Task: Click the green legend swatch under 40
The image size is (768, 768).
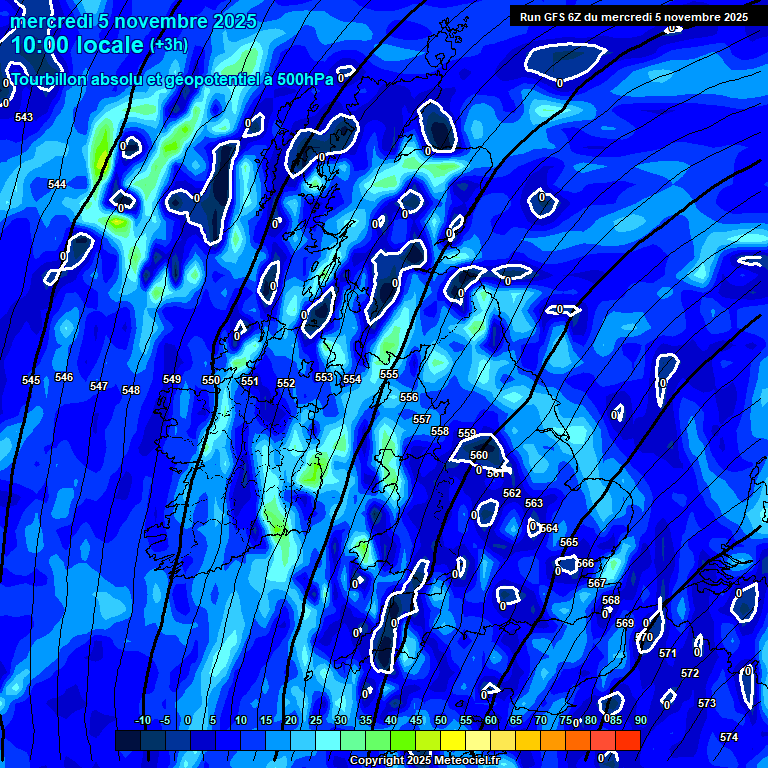Action: click(x=378, y=740)
